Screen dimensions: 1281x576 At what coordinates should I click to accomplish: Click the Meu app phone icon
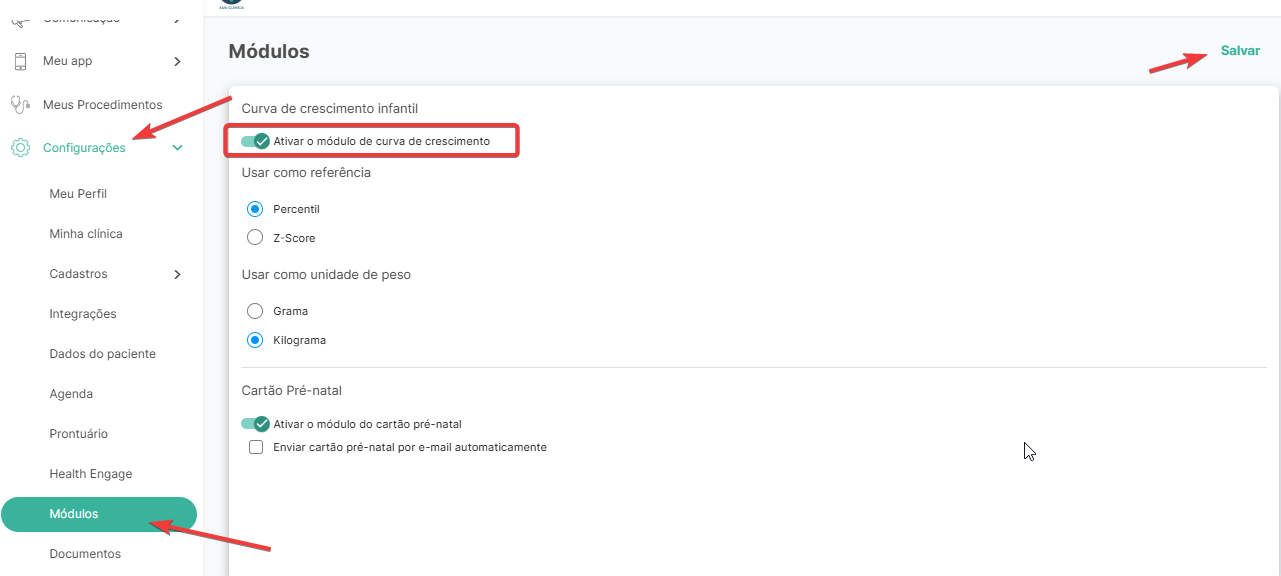(x=20, y=61)
